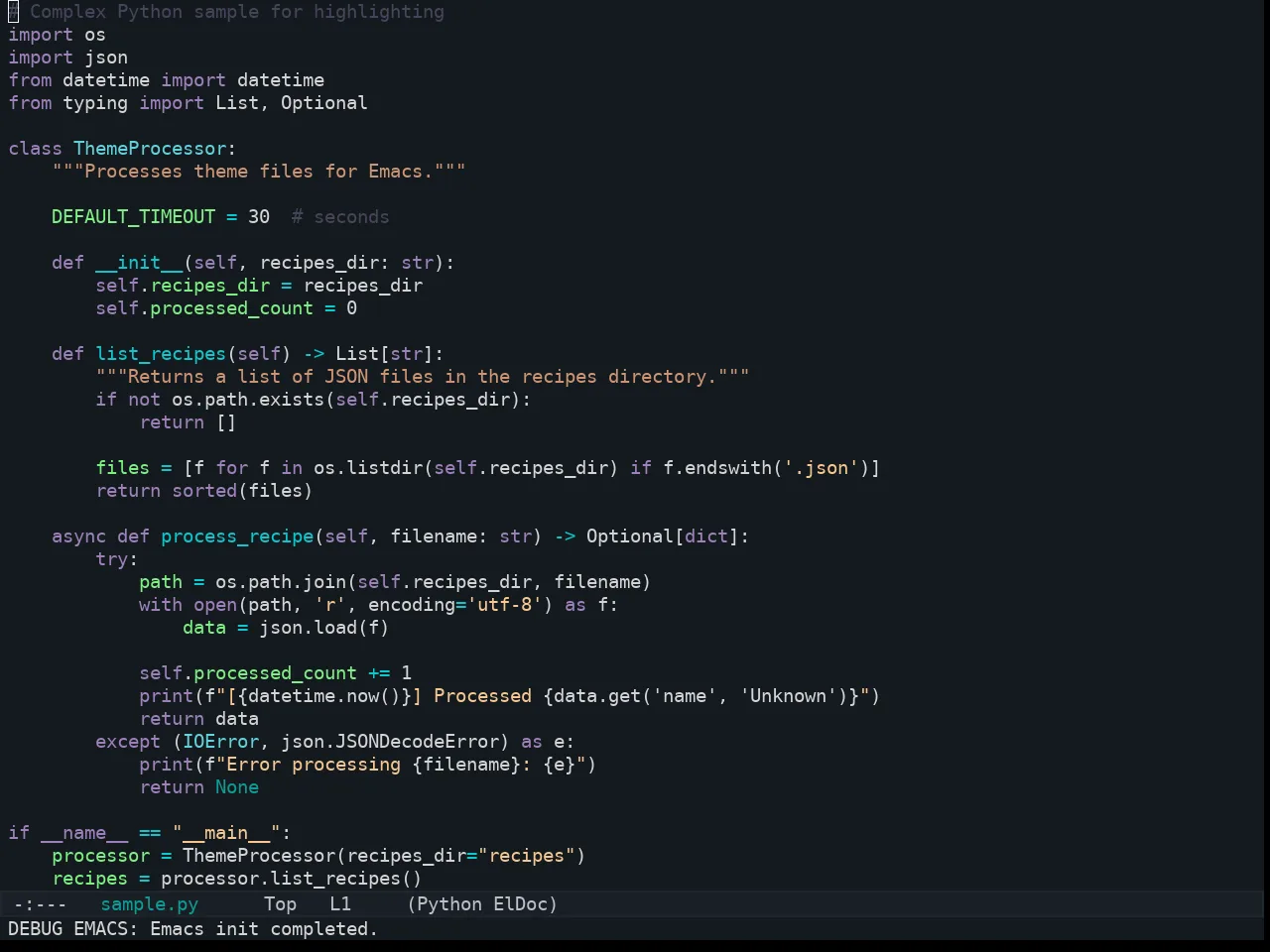Click the class name ThemeProcessor in class definition
The image size is (1270, 952).
tap(150, 149)
